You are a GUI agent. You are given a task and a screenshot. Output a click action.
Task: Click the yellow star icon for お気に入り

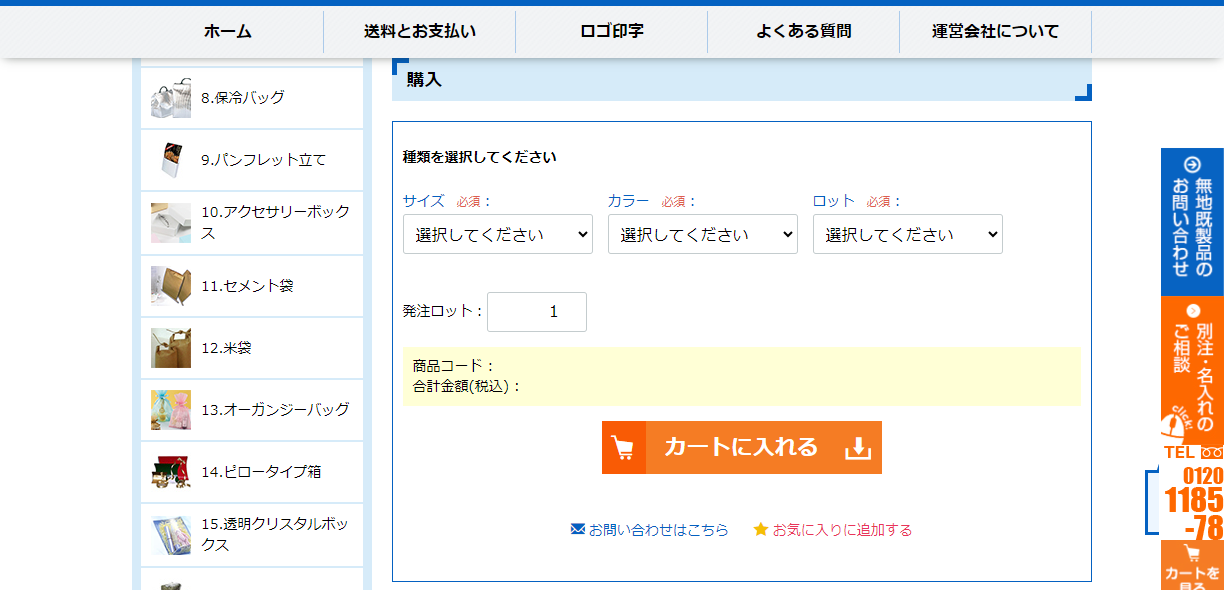coord(762,531)
